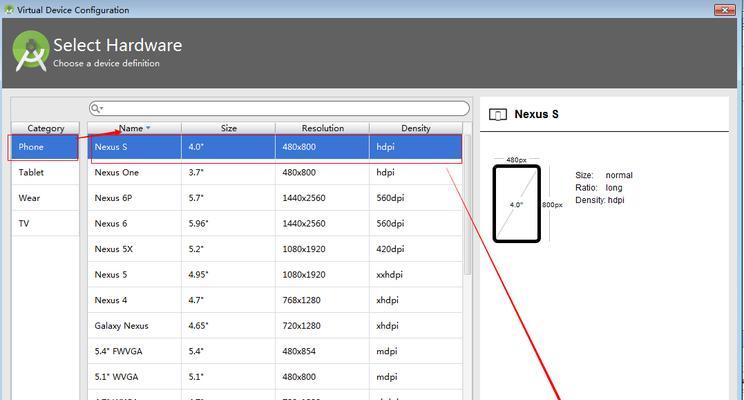Image resolution: width=744 pixels, height=400 pixels.
Task: Sort by the Resolution column header
Action: click(322, 128)
